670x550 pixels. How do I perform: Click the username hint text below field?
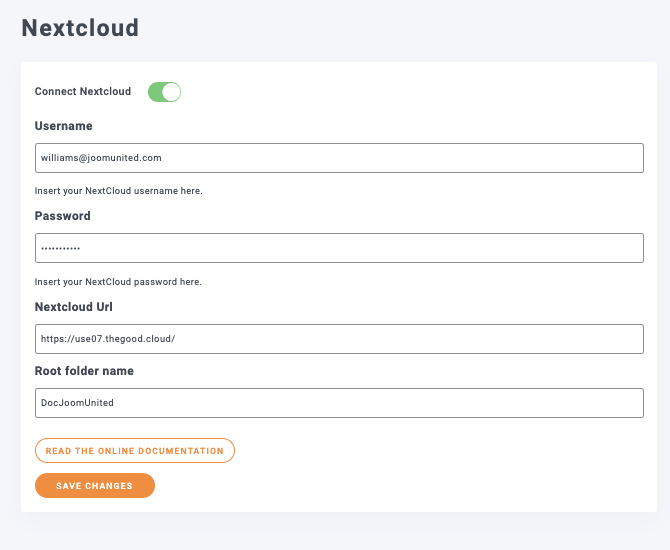pyautogui.click(x=119, y=191)
